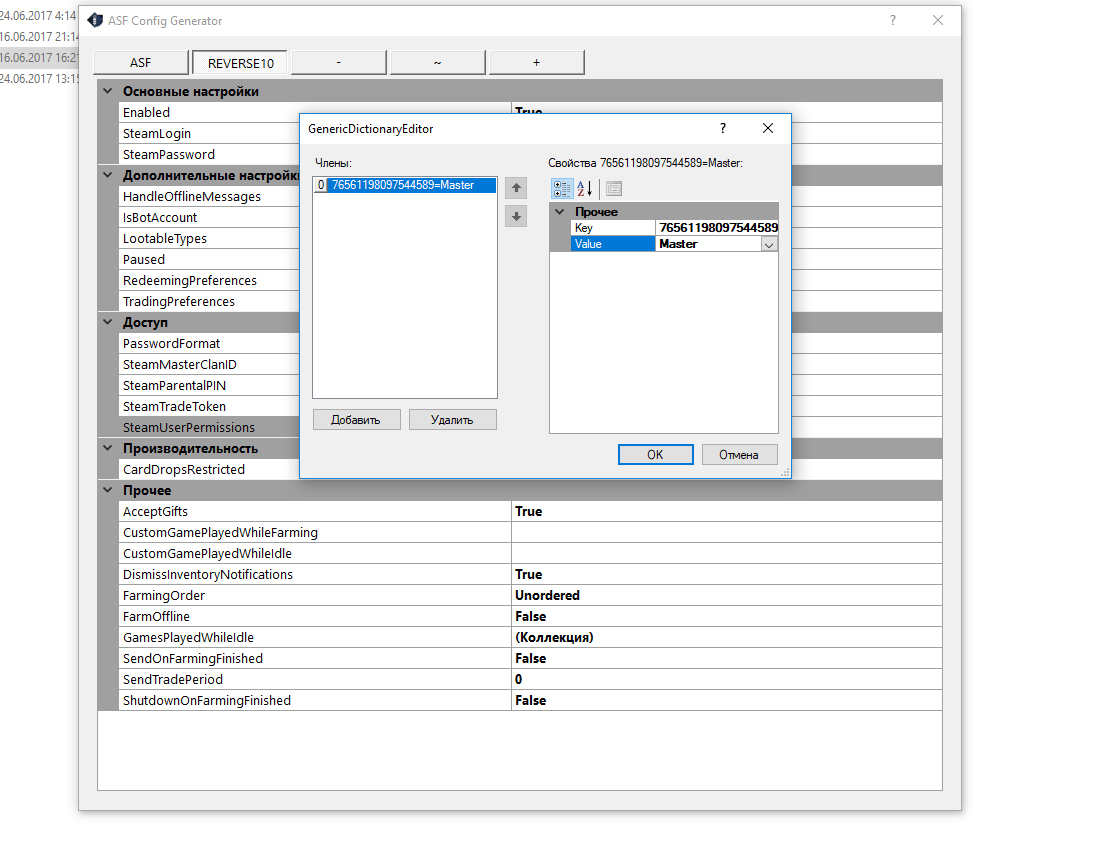
Task: Collapse the Производительность section
Action: coord(108,448)
